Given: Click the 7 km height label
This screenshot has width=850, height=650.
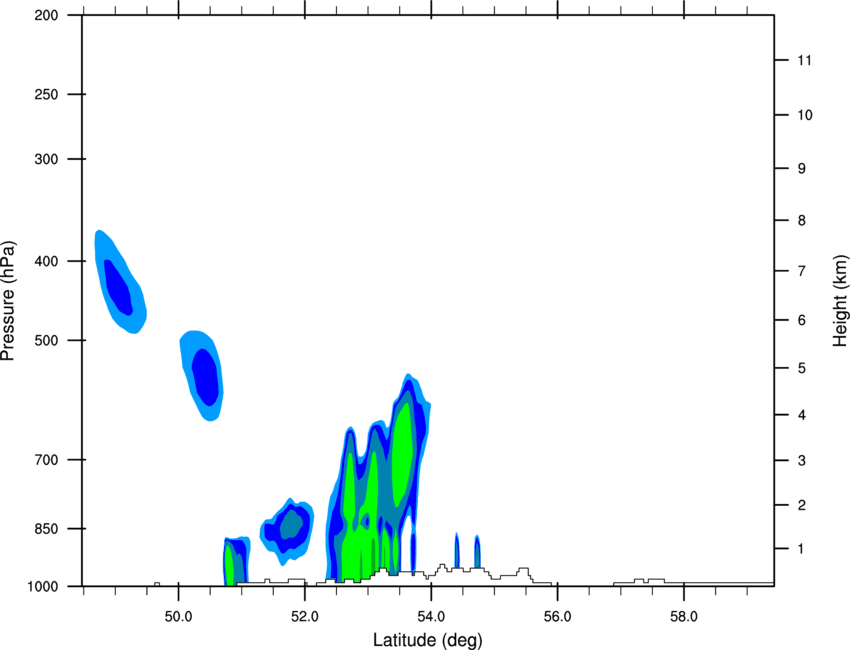Looking at the screenshot, I should 801,271.
